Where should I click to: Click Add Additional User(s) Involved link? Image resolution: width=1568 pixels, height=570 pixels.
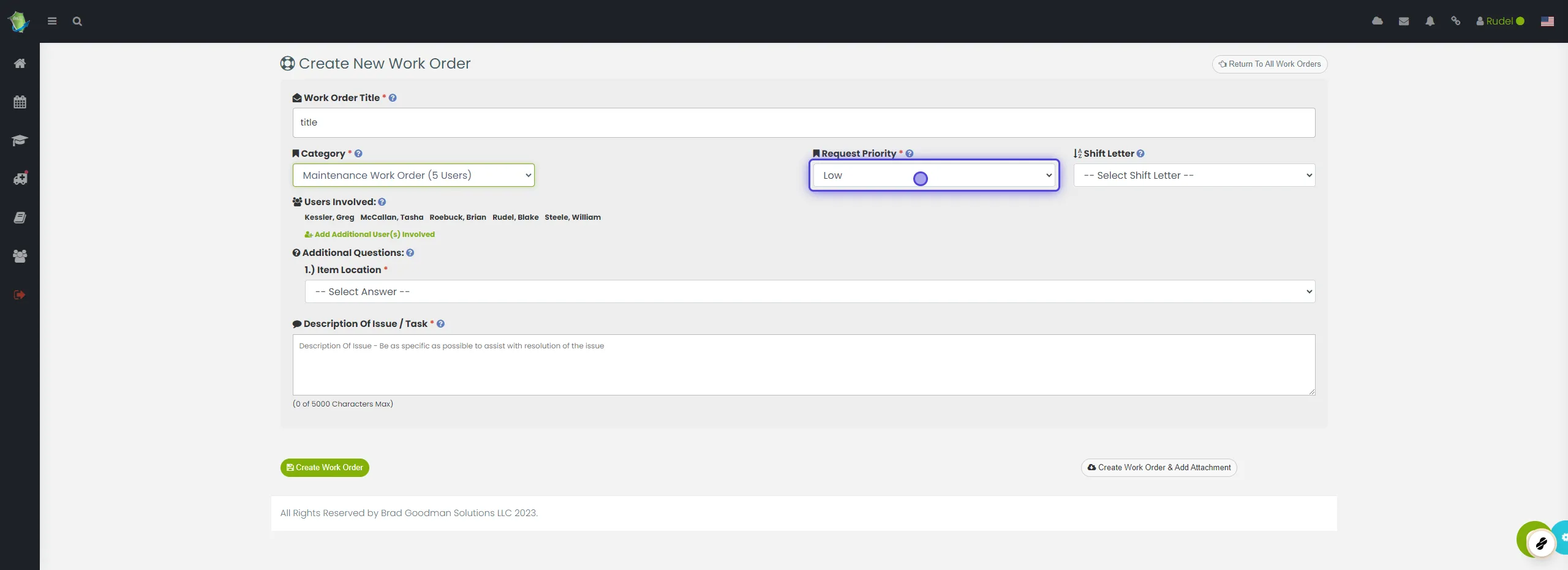pos(370,234)
